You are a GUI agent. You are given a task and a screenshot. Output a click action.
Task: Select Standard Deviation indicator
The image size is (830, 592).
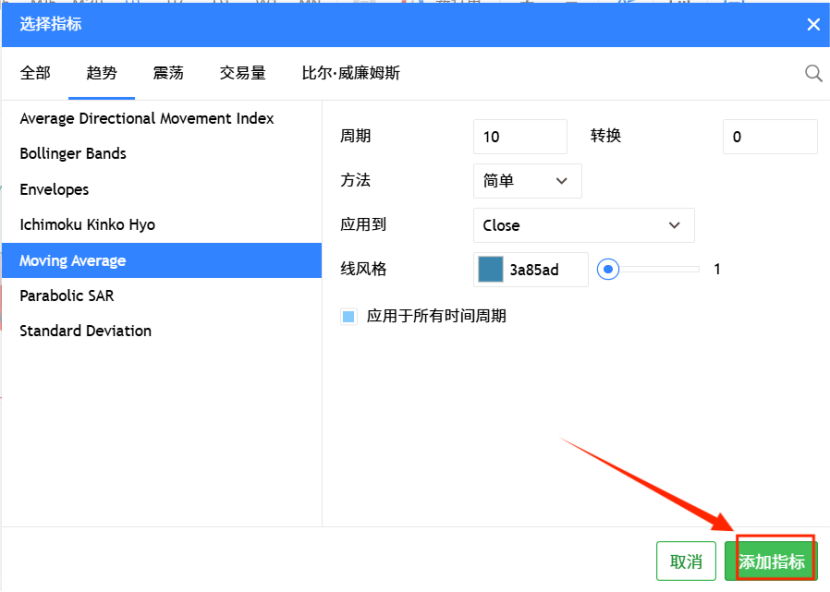click(x=162, y=331)
